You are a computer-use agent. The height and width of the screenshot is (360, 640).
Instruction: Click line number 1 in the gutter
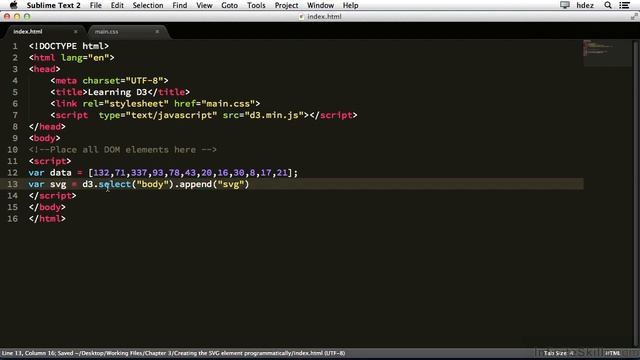pos(15,46)
